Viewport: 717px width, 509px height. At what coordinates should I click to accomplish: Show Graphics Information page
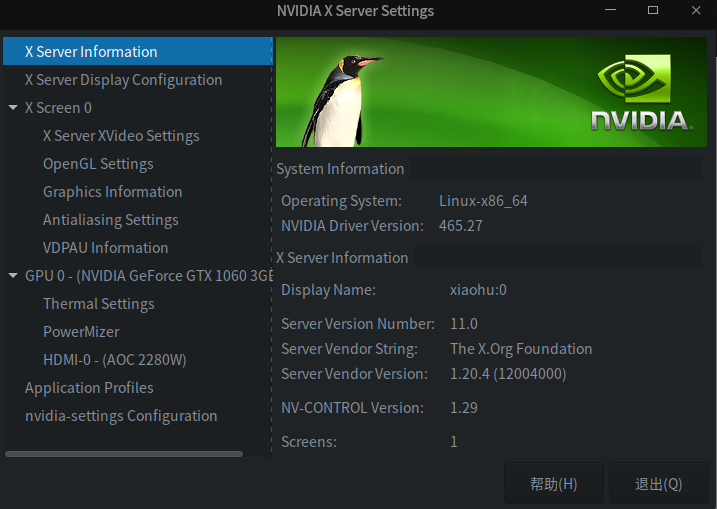112,191
